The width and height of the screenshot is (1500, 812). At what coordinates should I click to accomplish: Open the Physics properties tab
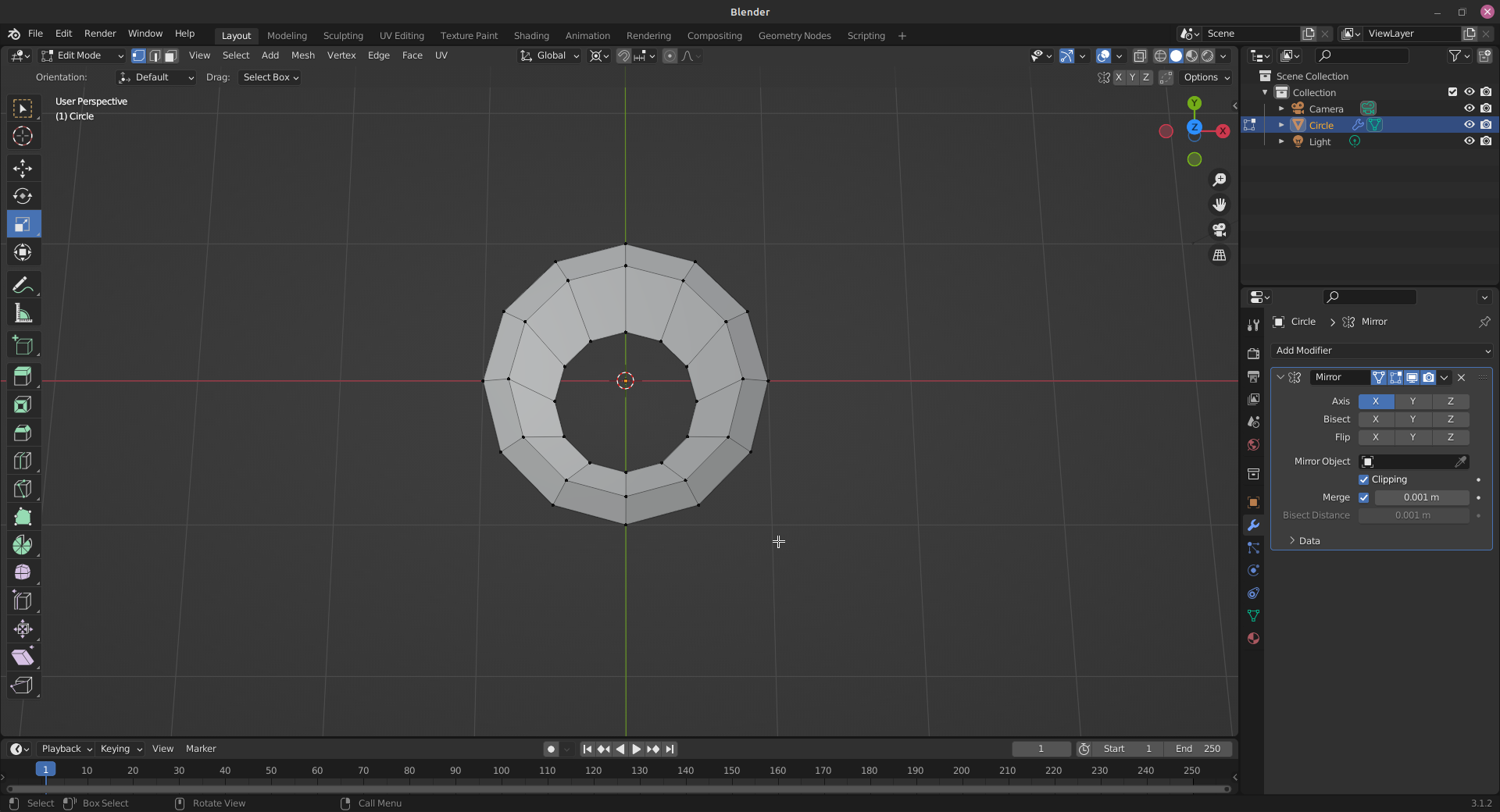(1253, 571)
